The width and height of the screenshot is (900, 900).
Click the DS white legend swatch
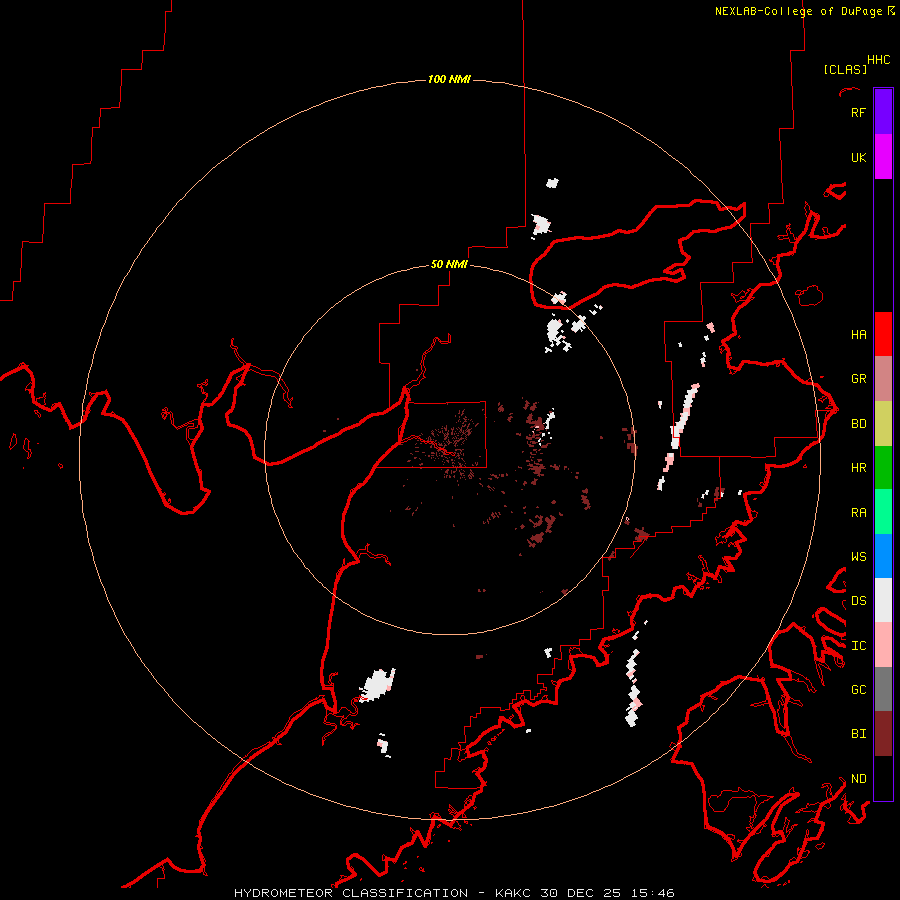(x=883, y=600)
